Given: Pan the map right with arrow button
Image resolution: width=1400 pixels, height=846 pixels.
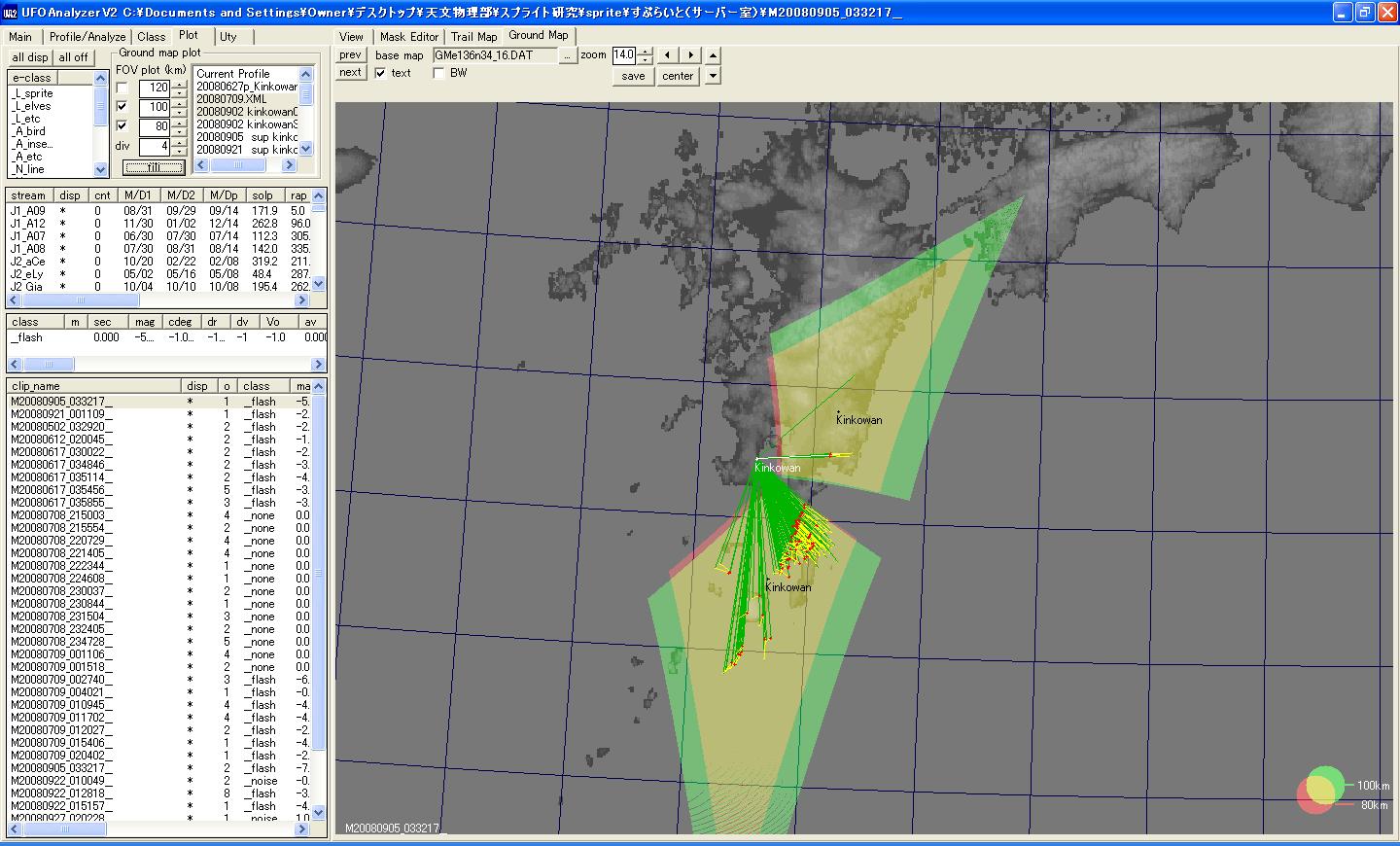Looking at the screenshot, I should tap(691, 55).
